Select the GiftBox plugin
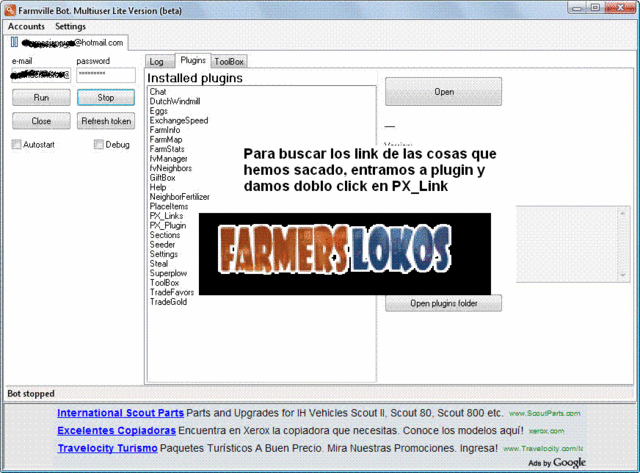Viewport: 640px width, 473px height. (162, 178)
